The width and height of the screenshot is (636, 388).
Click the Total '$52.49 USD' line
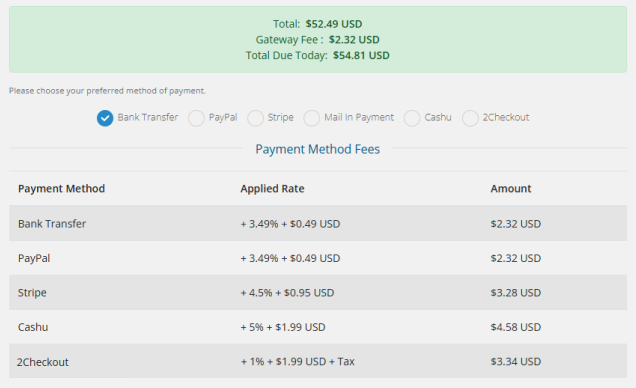coord(318,24)
